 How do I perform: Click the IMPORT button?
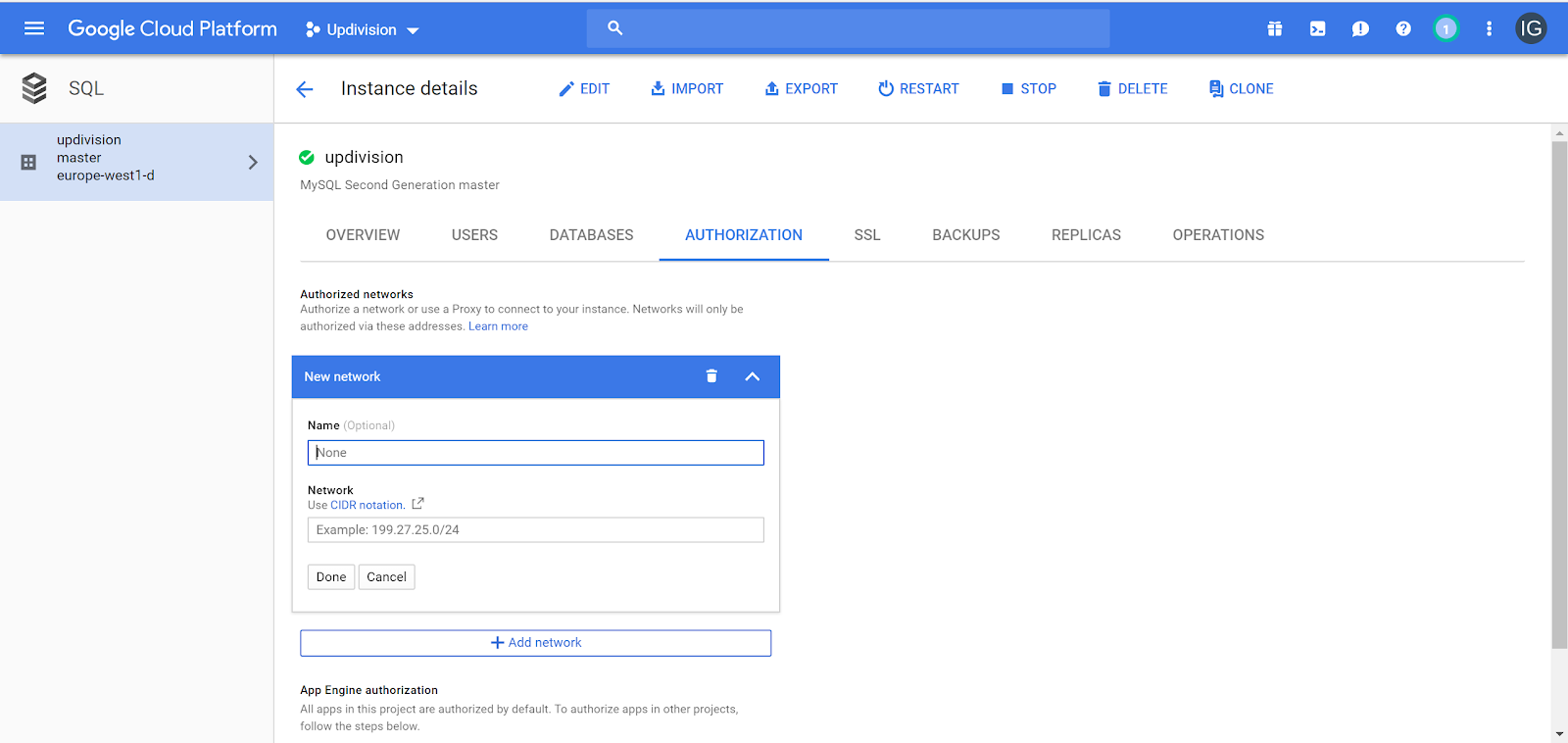pos(687,88)
